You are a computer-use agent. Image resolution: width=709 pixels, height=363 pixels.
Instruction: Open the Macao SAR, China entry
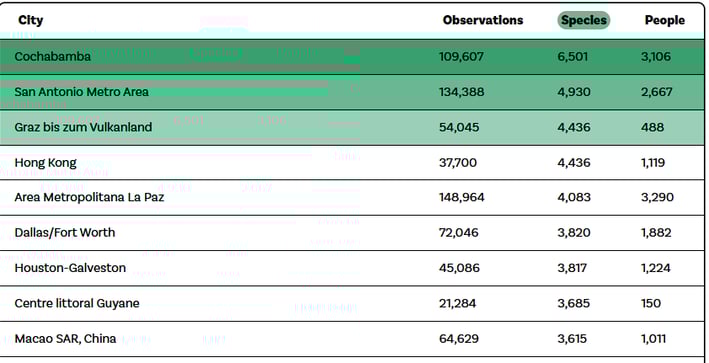[x=352, y=339]
